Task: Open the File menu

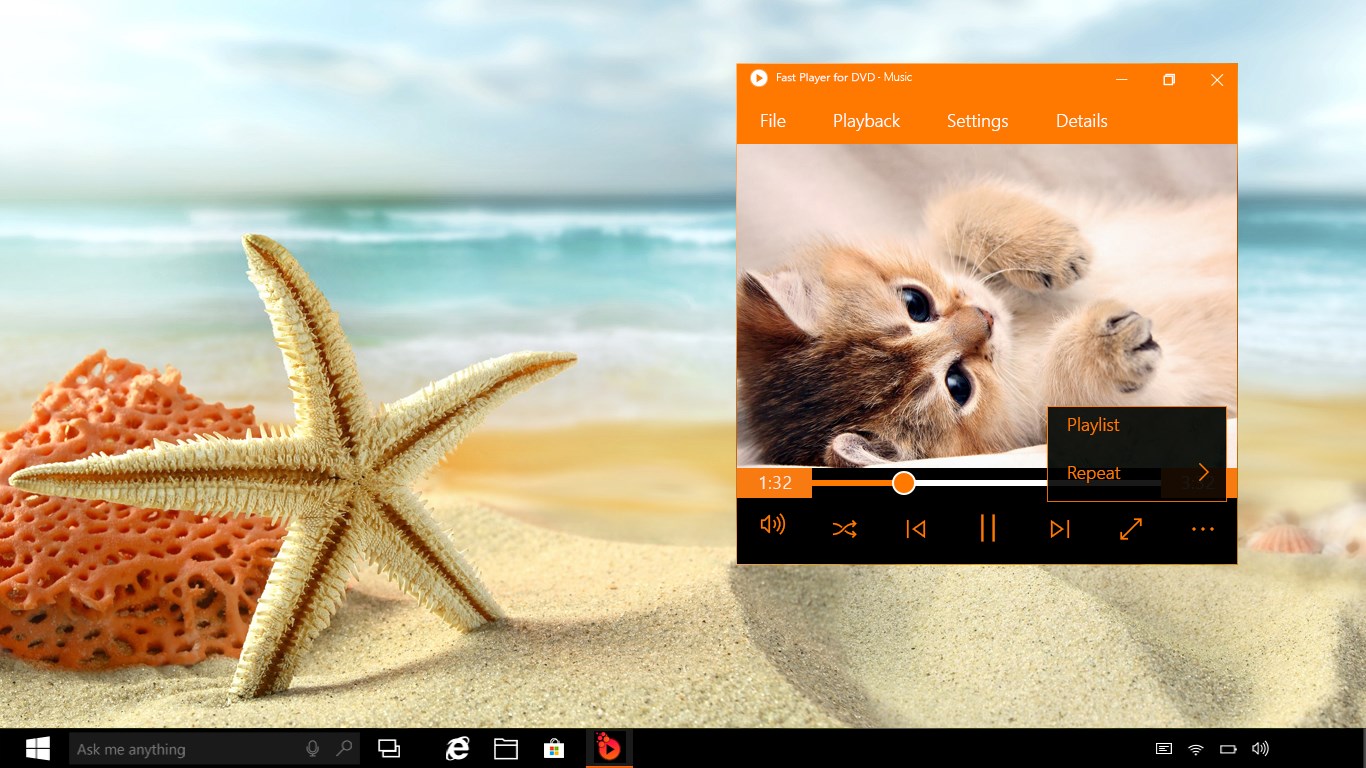Action: click(772, 120)
